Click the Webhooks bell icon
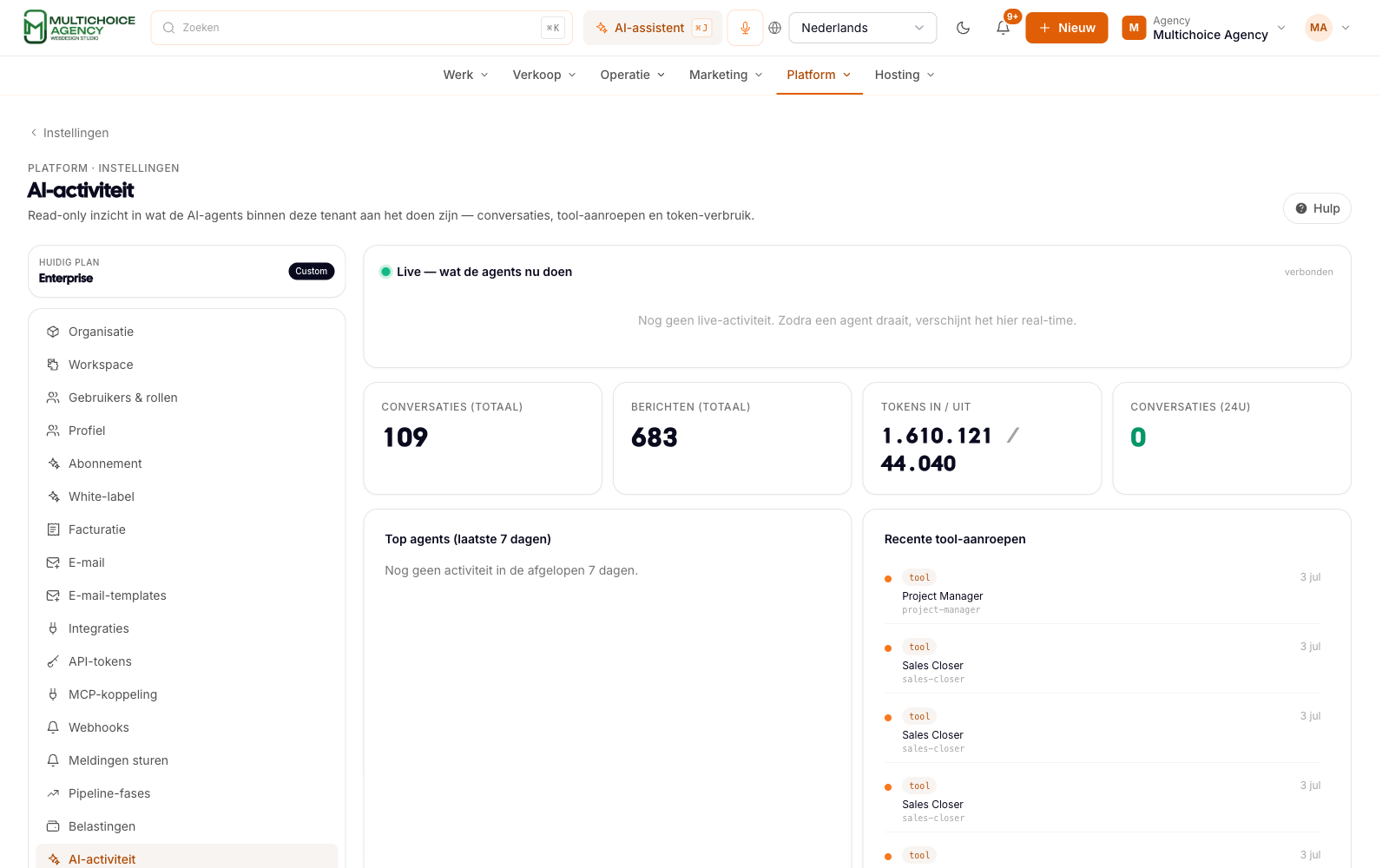Viewport: 1389px width, 868px height. coord(53,727)
